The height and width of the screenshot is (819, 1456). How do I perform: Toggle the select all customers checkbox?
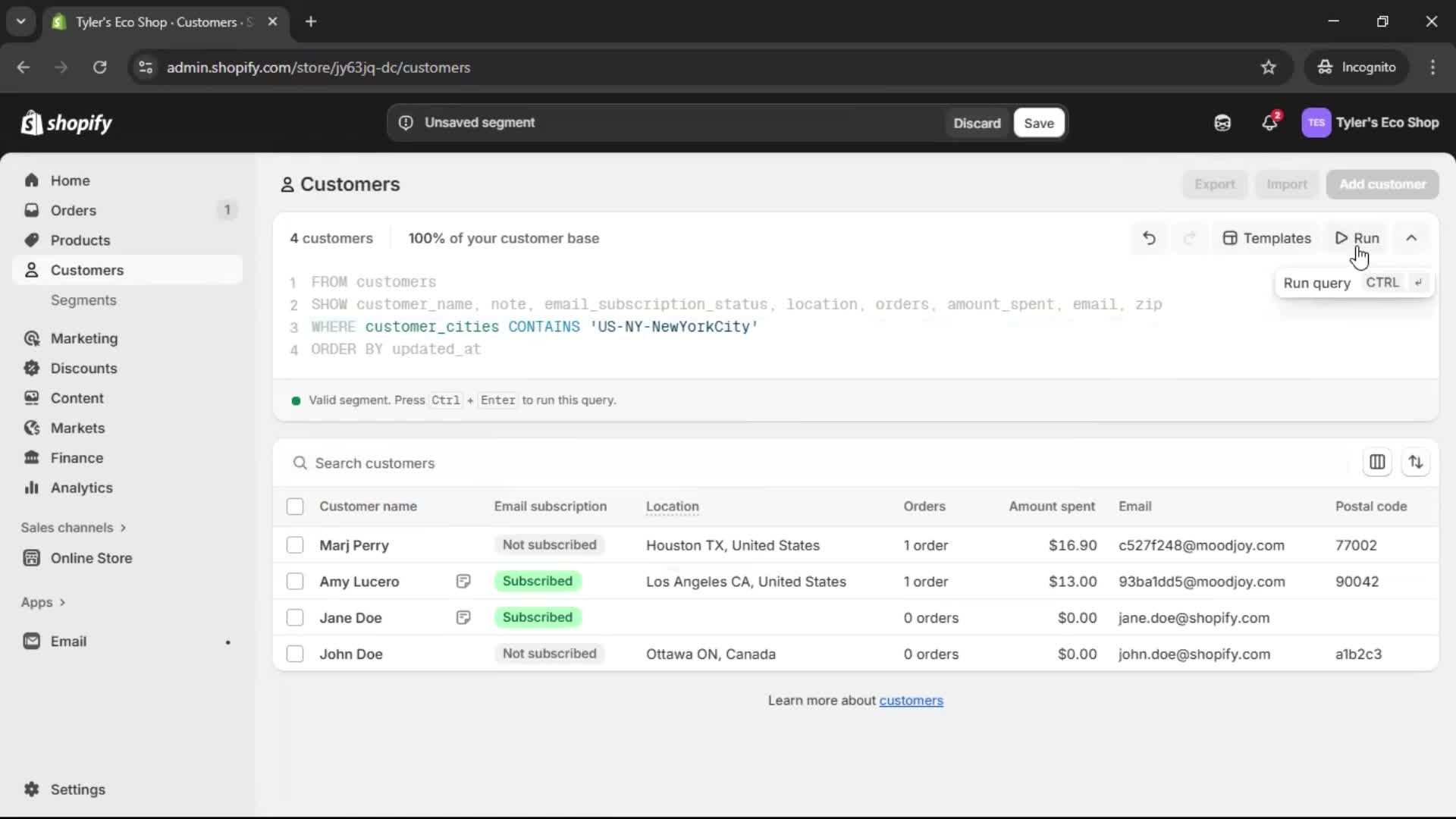pyautogui.click(x=295, y=507)
